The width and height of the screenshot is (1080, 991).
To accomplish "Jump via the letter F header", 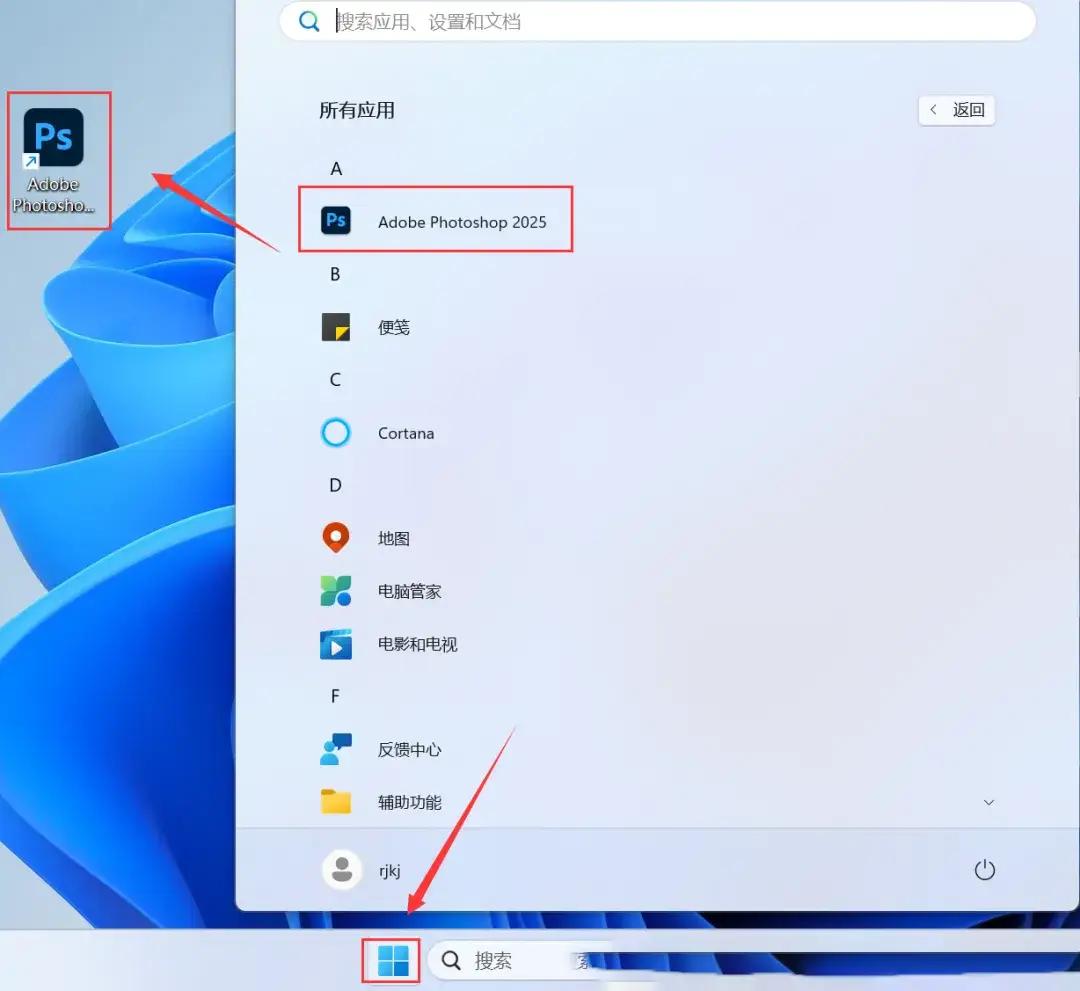I will coord(336,696).
